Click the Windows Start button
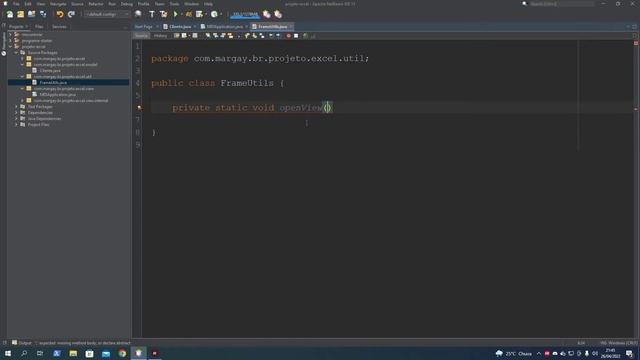This screenshot has height=360, width=640. pos(8,353)
